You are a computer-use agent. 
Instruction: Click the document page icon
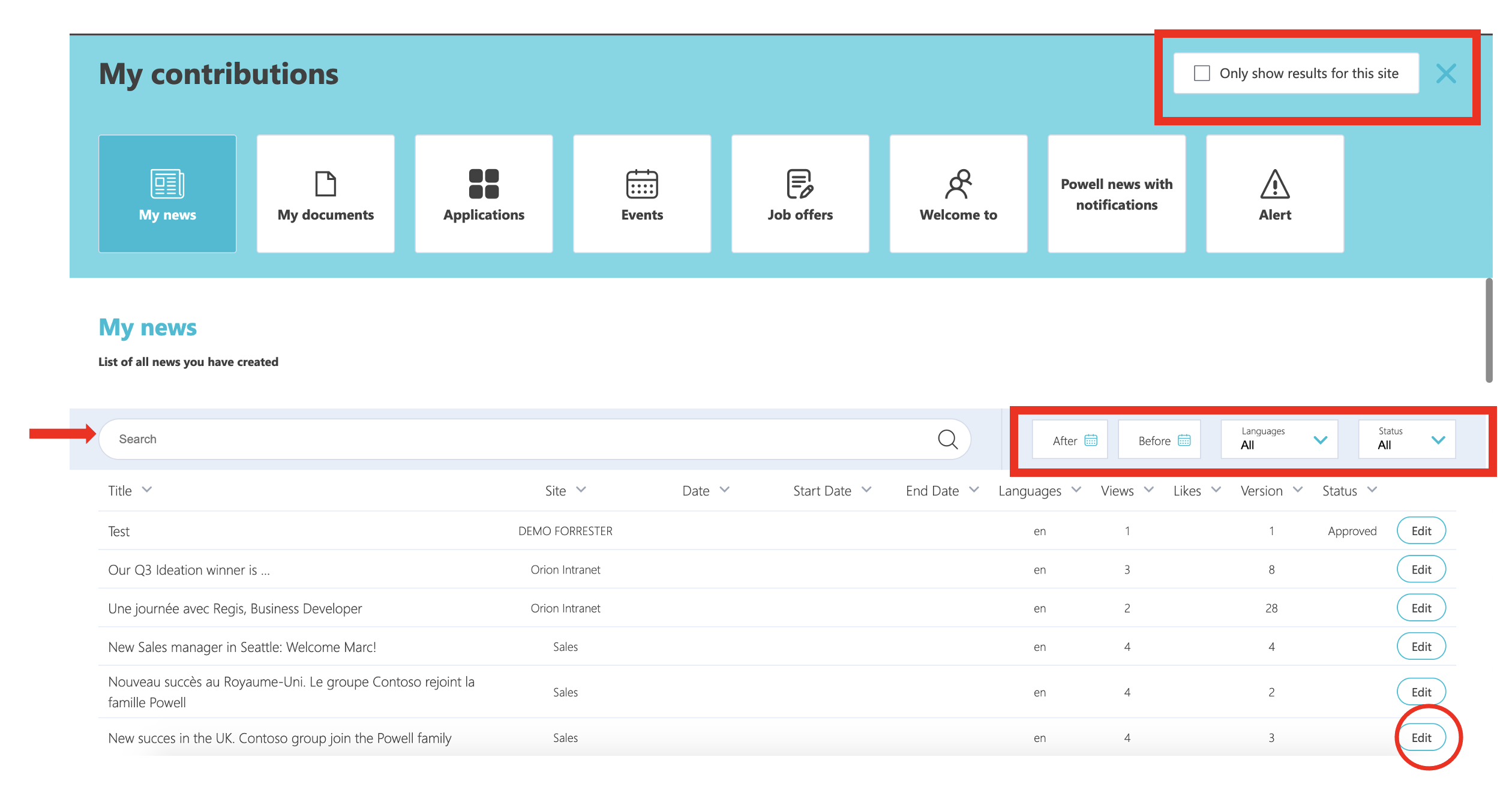(x=326, y=184)
